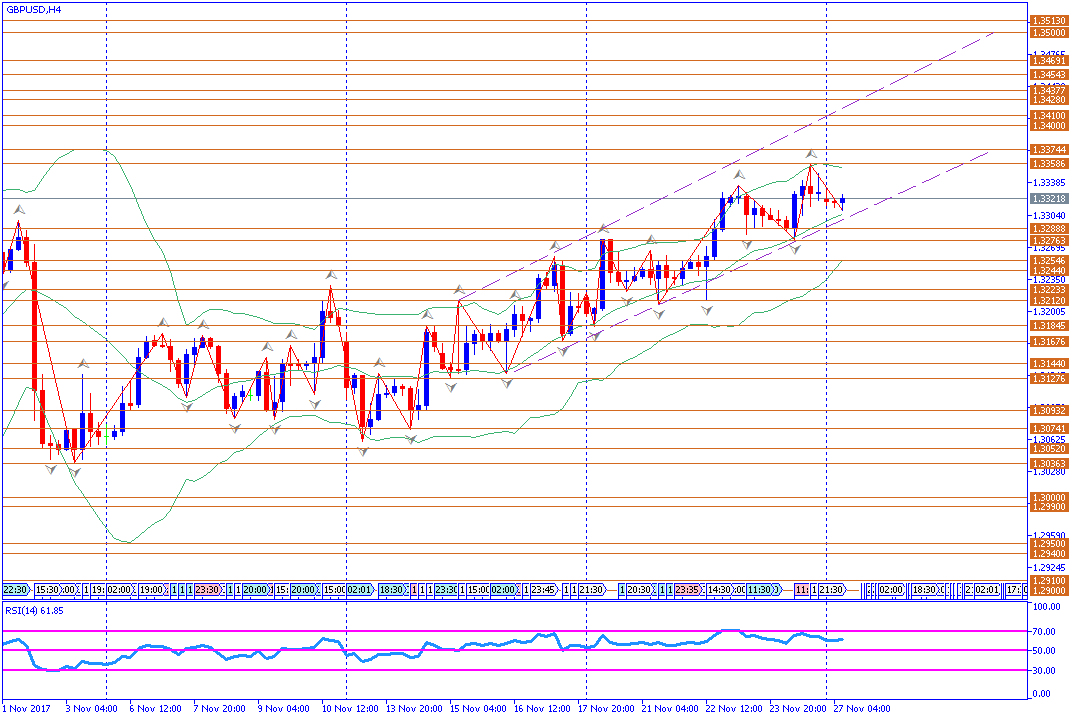Select the 1.35000 price level label
Image resolution: width=1080 pixels, height=720 pixels.
[1048, 32]
